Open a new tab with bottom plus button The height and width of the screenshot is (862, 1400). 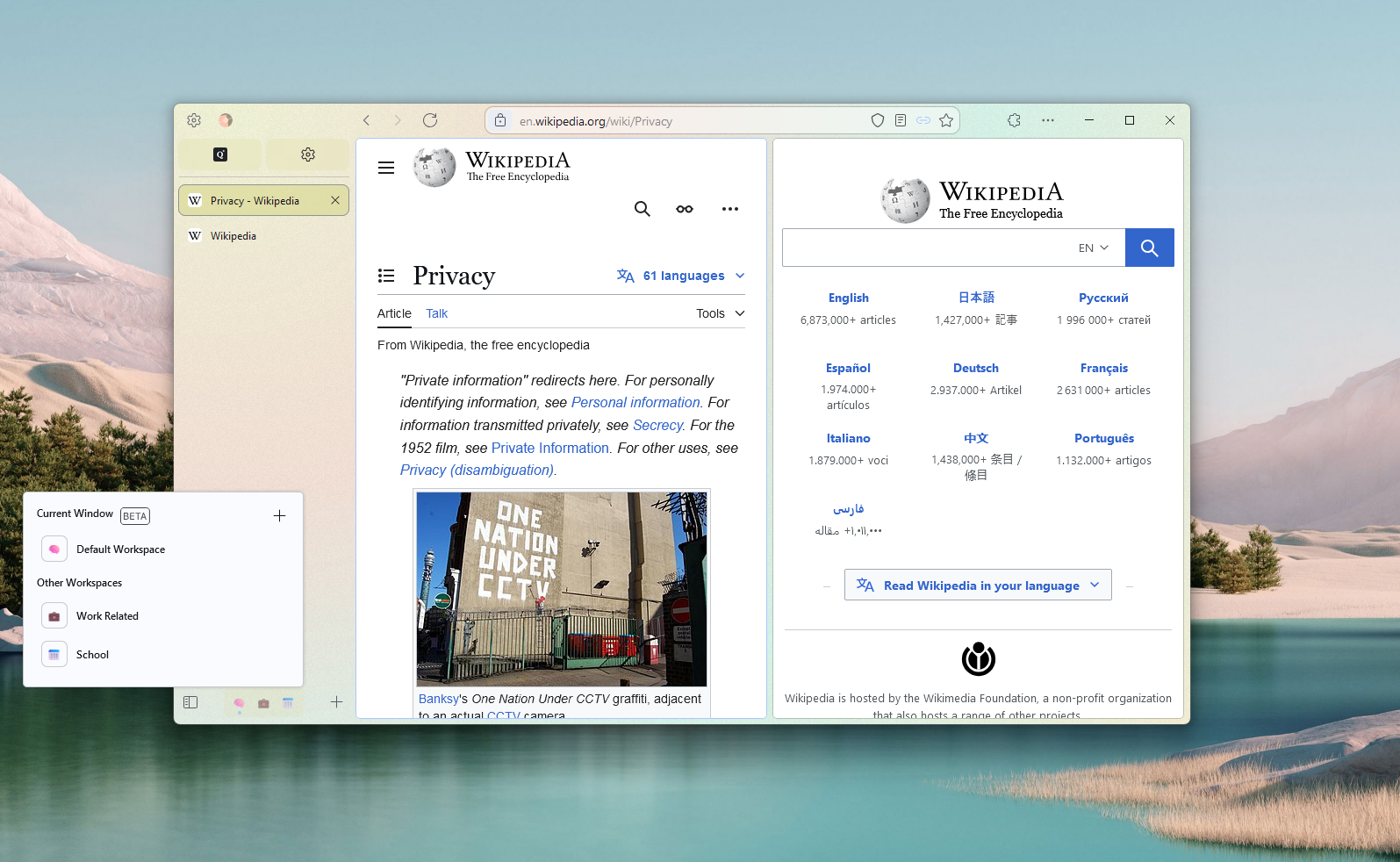tap(336, 702)
